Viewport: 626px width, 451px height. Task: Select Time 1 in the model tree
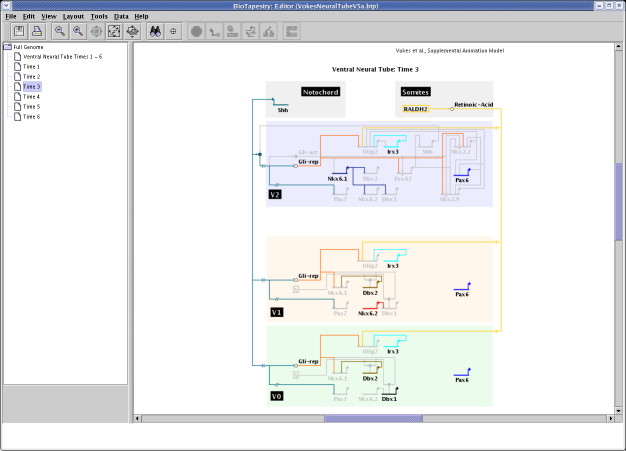pyautogui.click(x=31, y=67)
